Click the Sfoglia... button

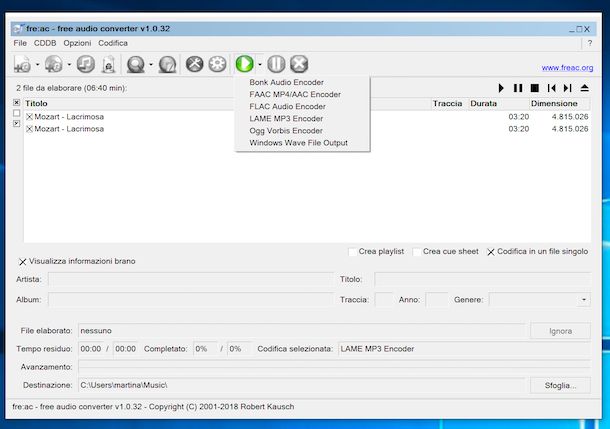(560, 385)
